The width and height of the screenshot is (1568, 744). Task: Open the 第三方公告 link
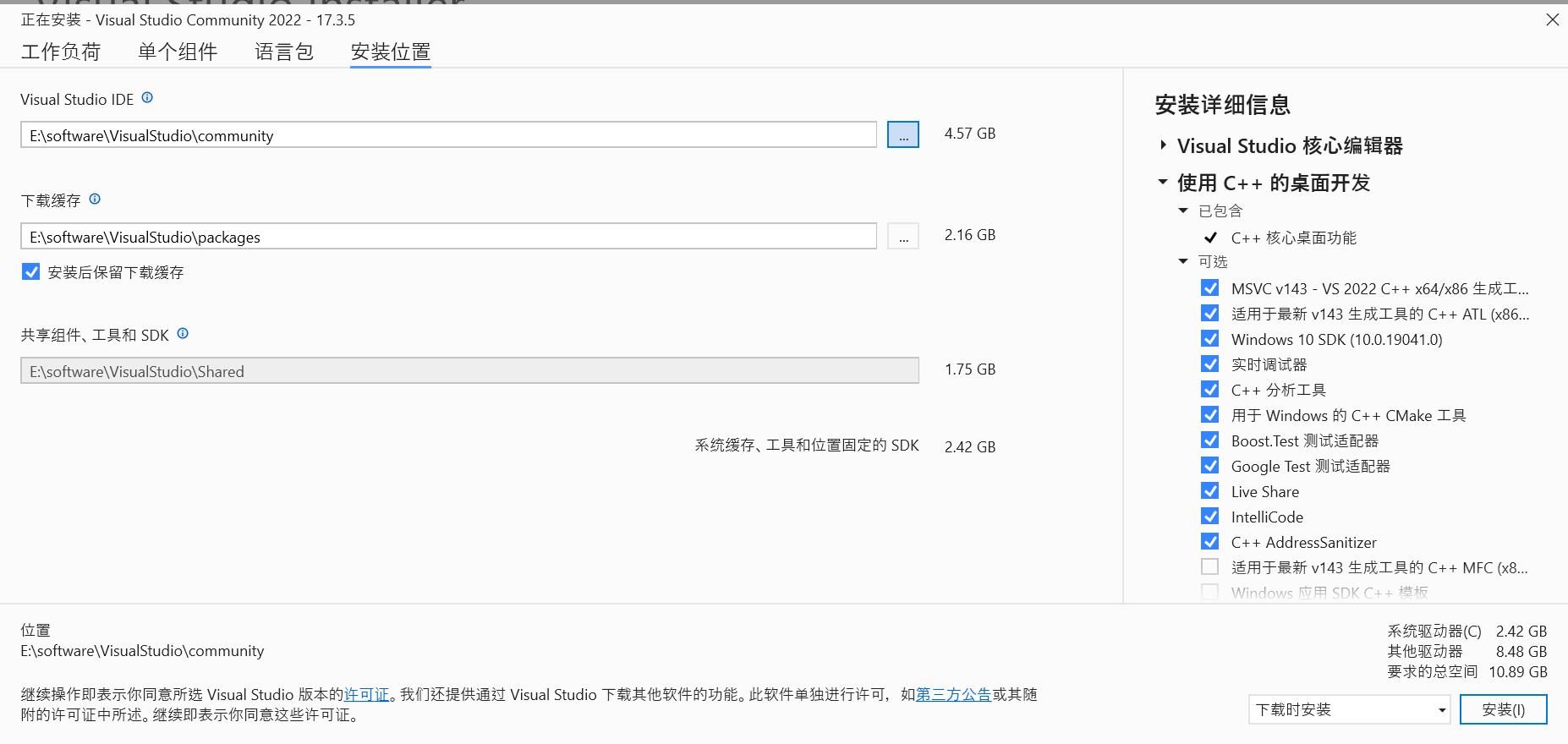coord(953,694)
